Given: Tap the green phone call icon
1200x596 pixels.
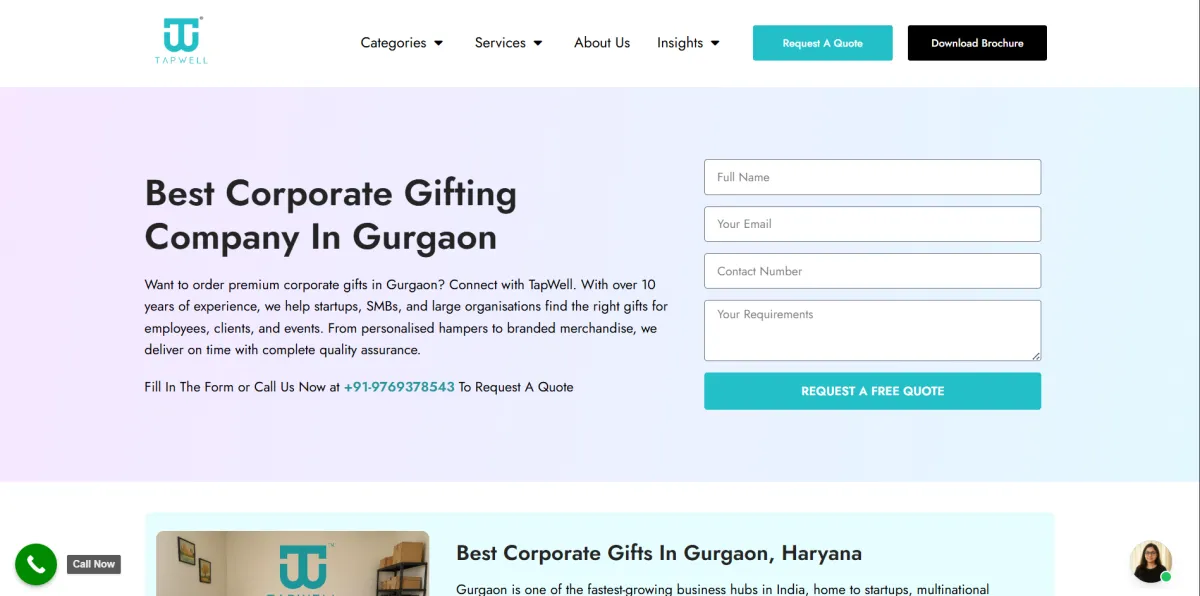Looking at the screenshot, I should point(36,564).
